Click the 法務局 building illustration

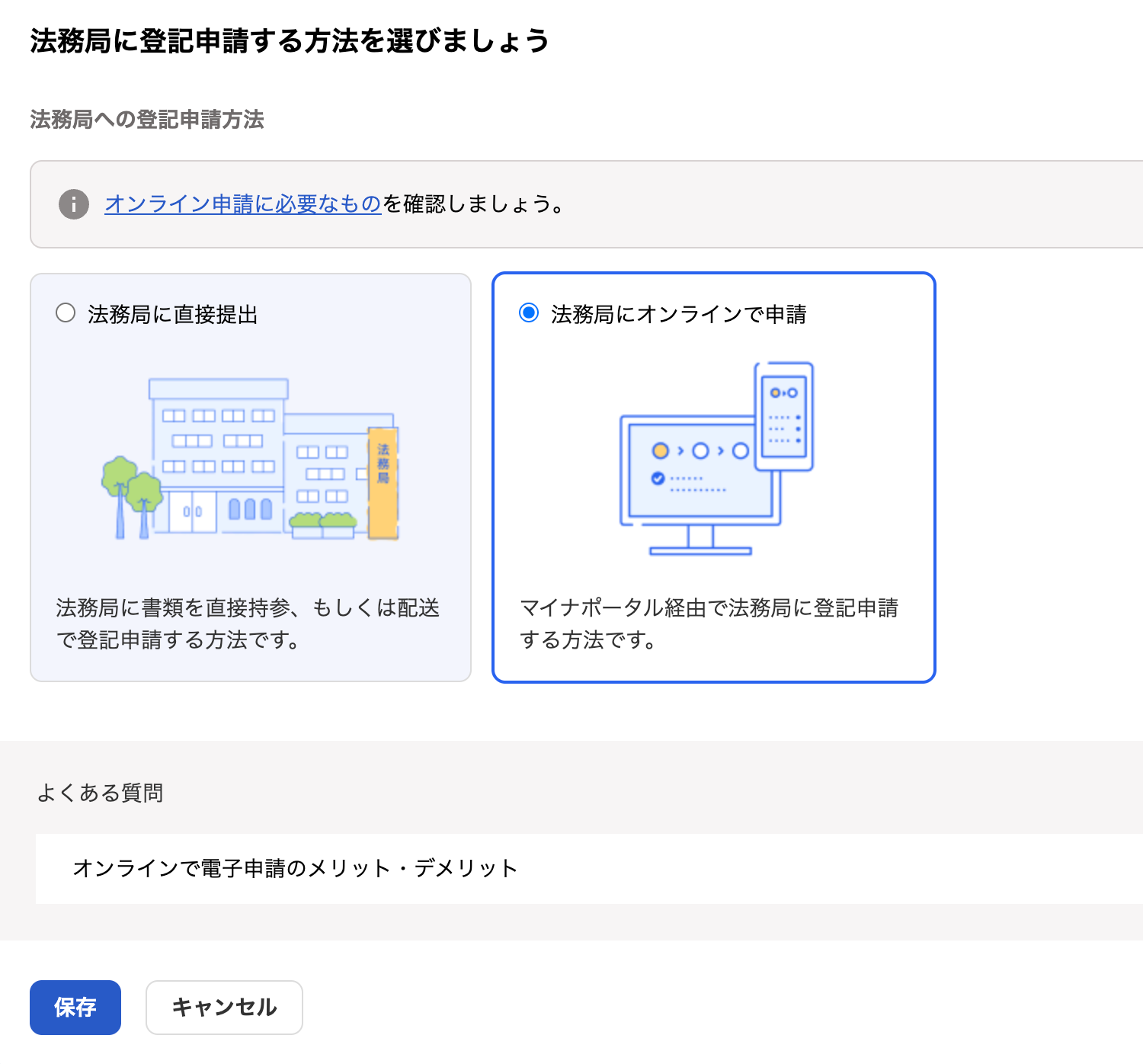[250, 459]
